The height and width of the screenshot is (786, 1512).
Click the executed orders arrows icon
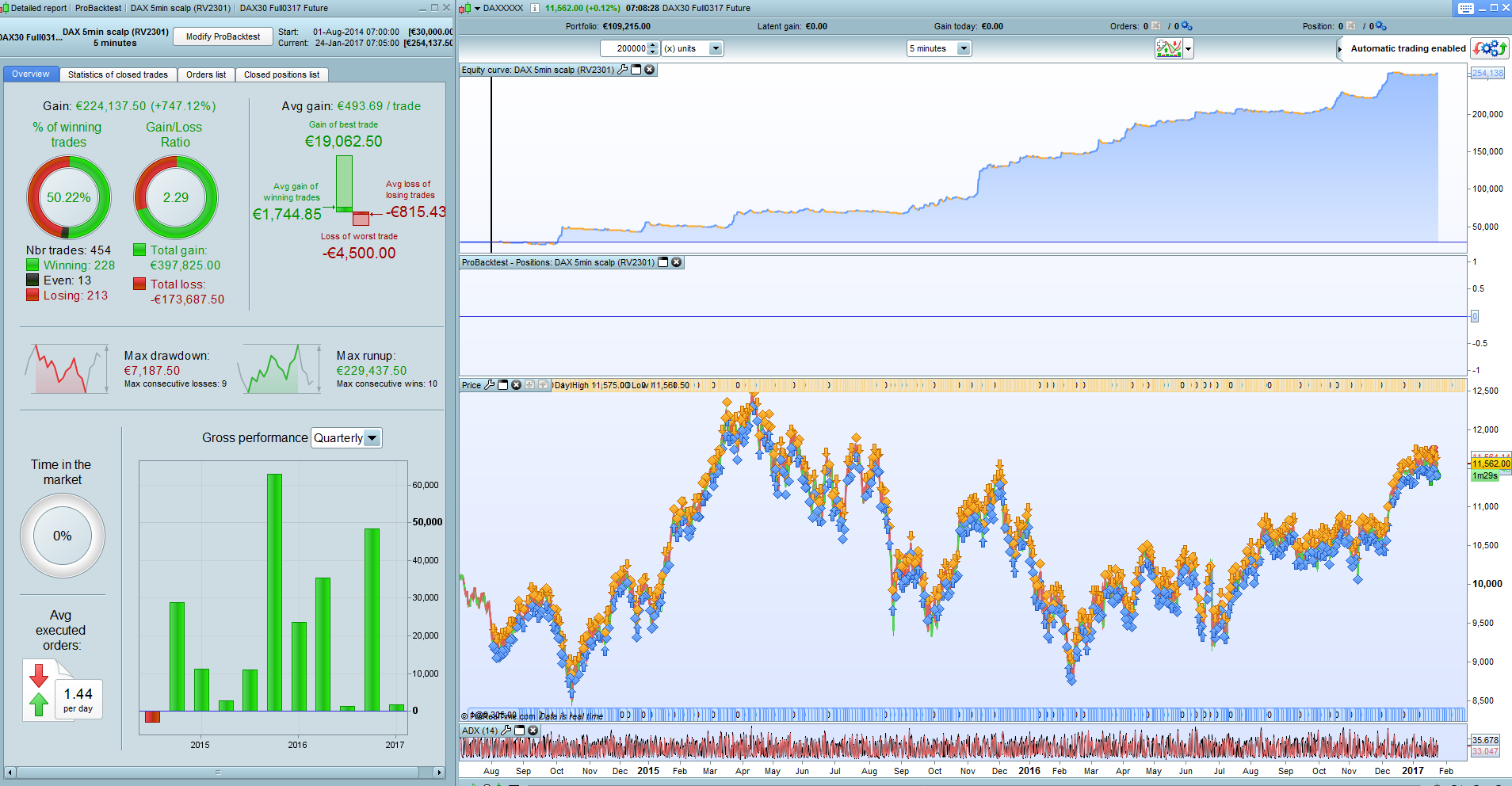point(39,689)
